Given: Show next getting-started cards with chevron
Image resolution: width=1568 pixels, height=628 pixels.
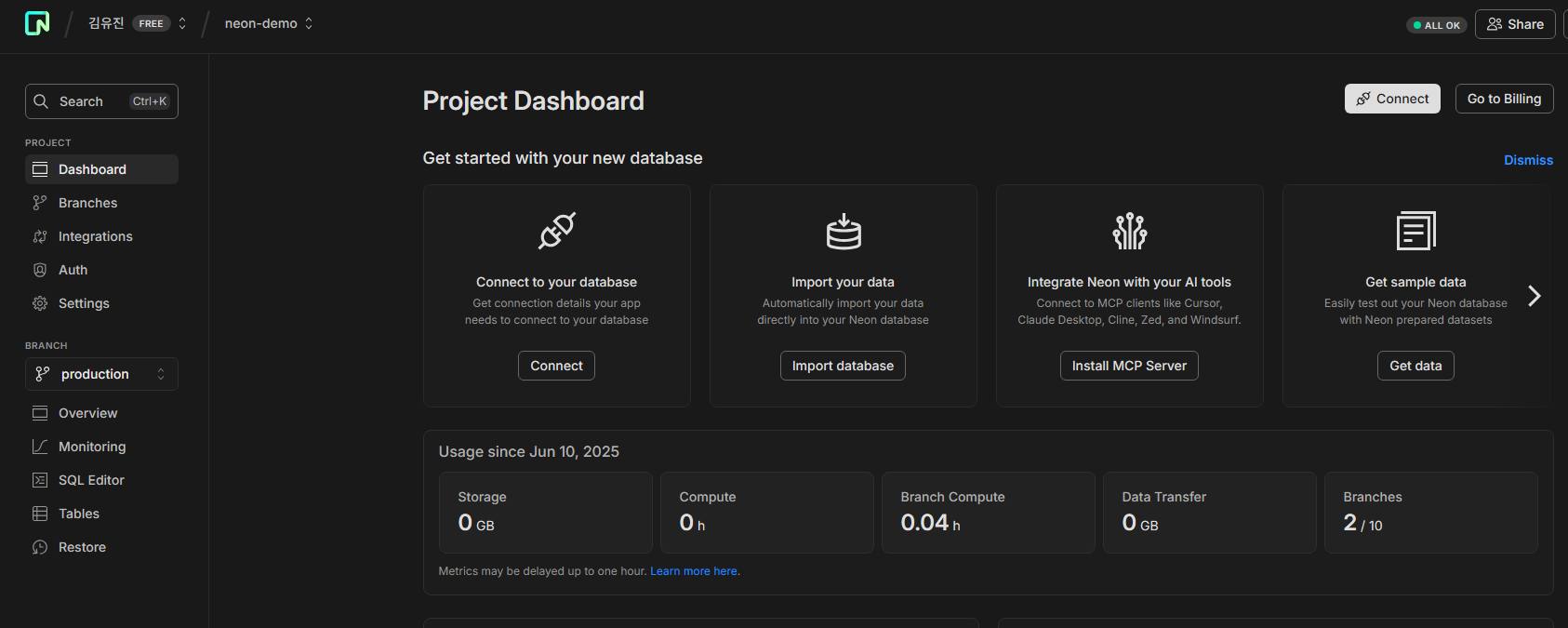Looking at the screenshot, I should [x=1535, y=296].
